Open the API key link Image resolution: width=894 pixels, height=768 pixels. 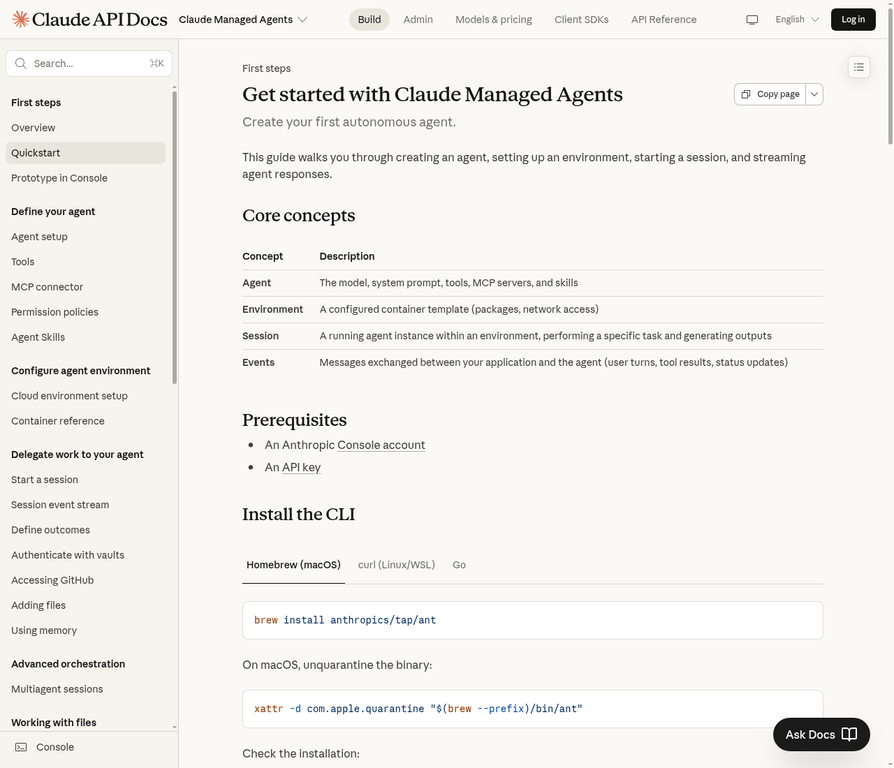tap(301, 467)
